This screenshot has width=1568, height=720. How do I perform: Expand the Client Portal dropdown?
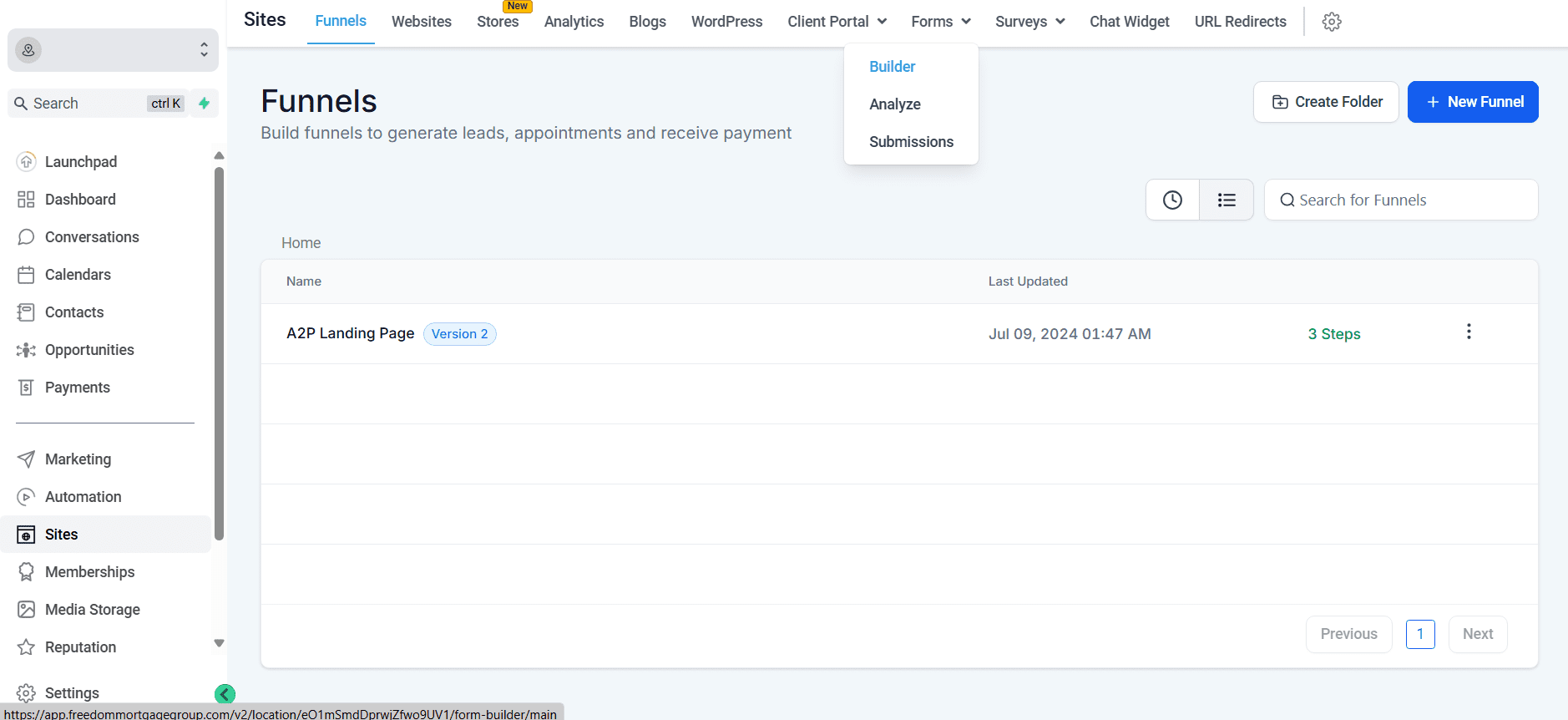[x=837, y=22]
